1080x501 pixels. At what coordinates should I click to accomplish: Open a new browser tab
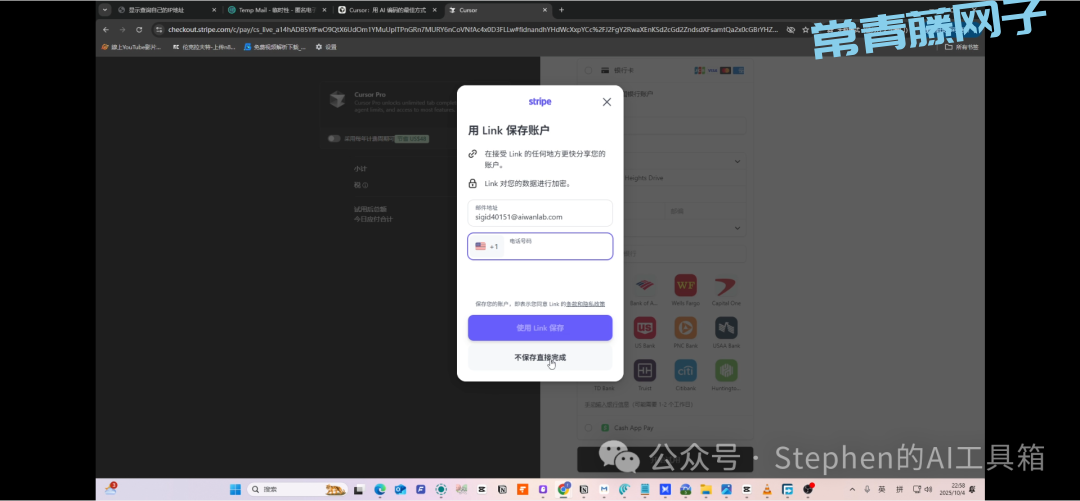[561, 10]
